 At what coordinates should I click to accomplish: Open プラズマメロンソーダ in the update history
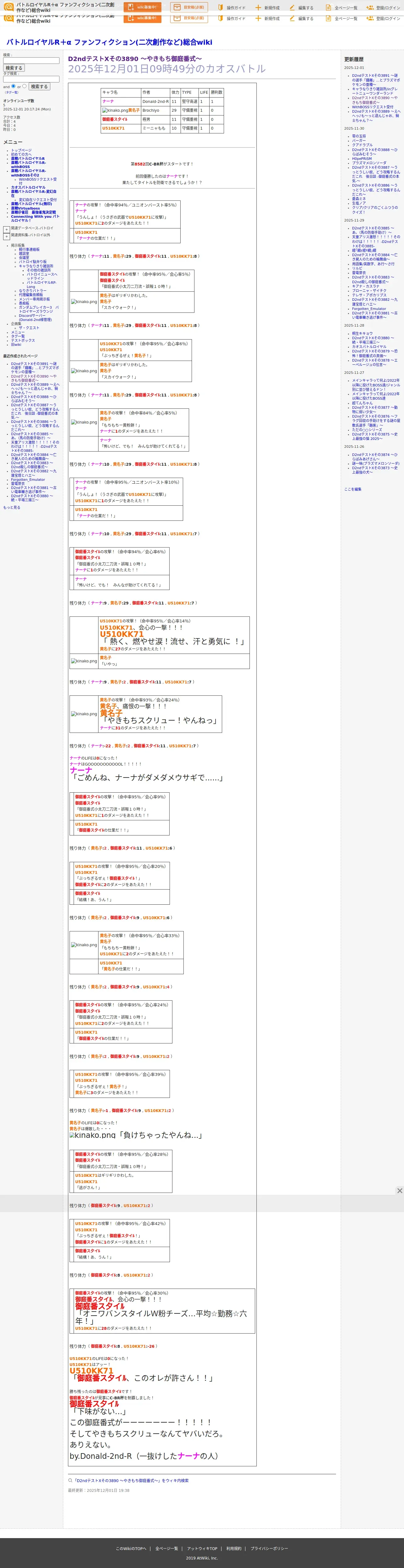[369, 163]
